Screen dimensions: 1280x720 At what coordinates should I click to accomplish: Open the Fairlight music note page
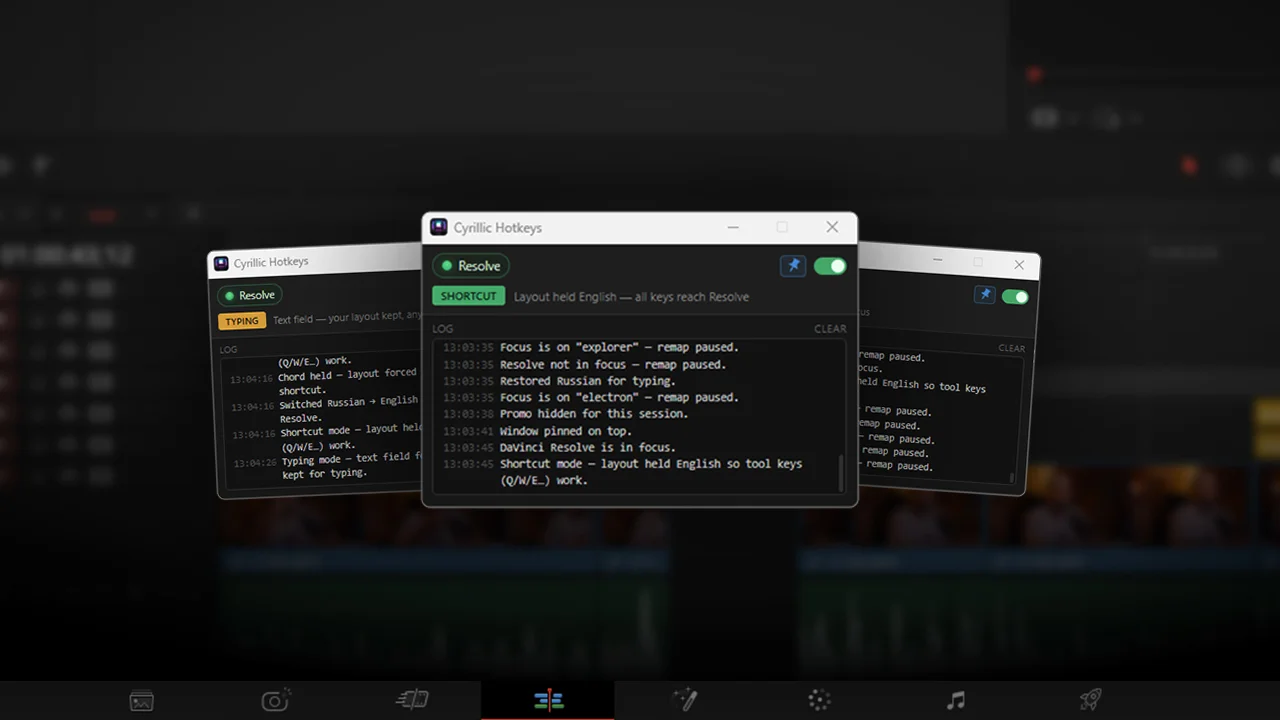click(x=956, y=700)
